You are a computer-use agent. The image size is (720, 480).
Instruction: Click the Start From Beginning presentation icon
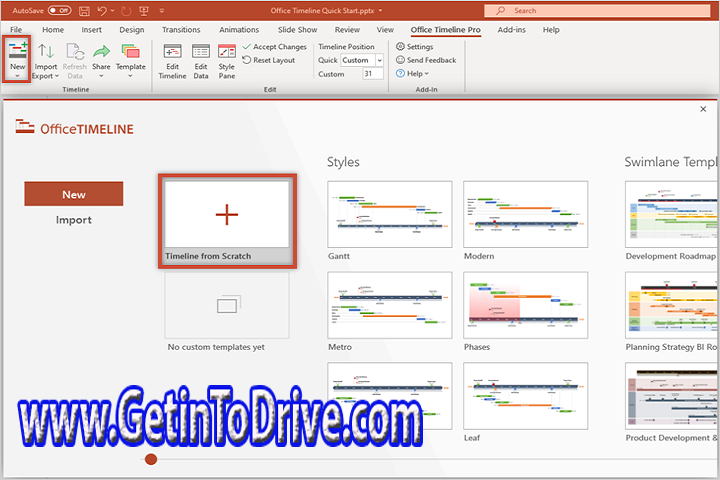click(x=144, y=11)
